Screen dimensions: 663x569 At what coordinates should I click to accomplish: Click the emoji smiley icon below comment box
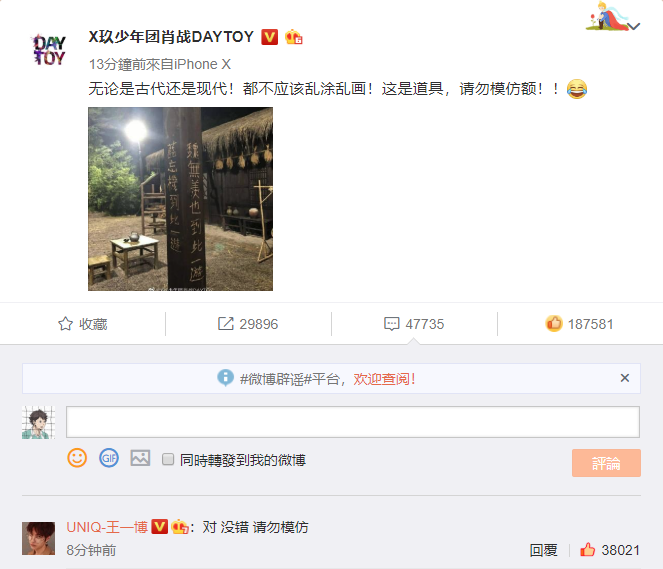[77, 458]
